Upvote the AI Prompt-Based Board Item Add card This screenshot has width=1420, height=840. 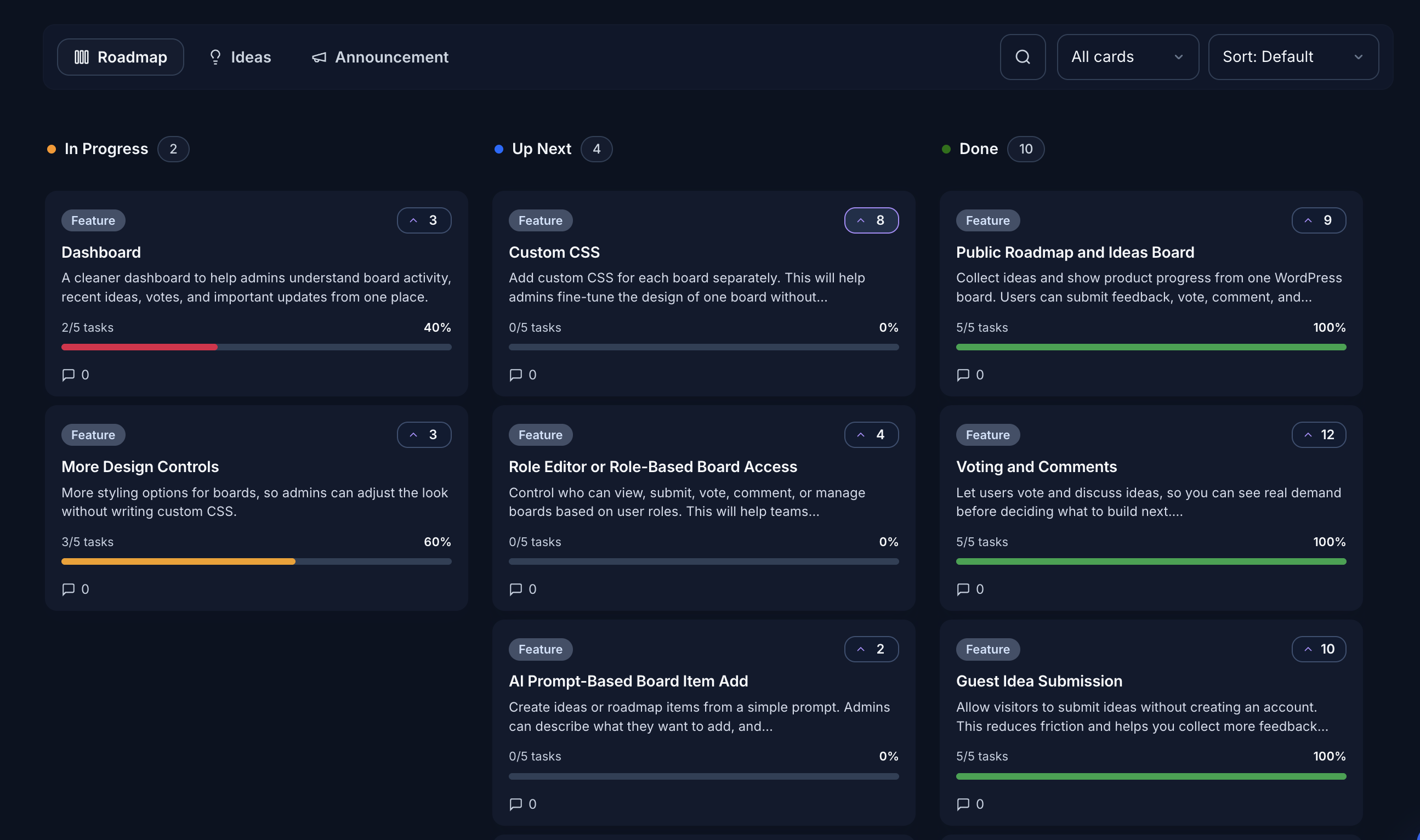tap(871, 649)
